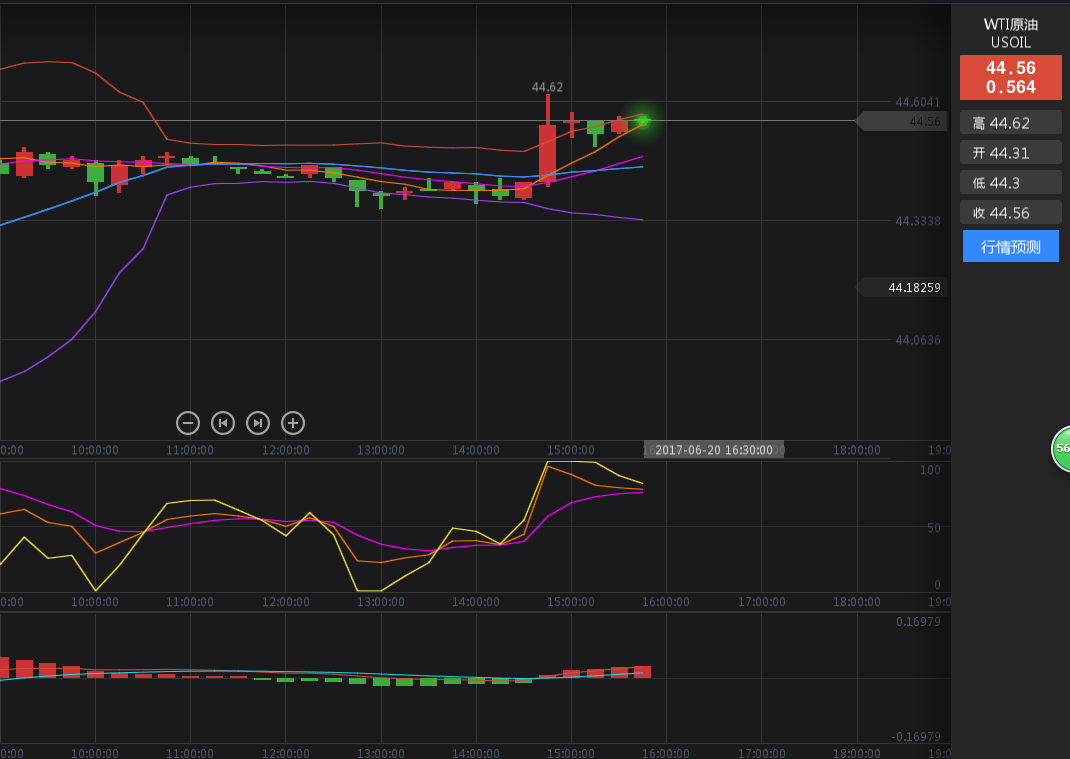The image size is (1070, 759).
Task: Click the skip to previous candle icon
Action: (223, 423)
